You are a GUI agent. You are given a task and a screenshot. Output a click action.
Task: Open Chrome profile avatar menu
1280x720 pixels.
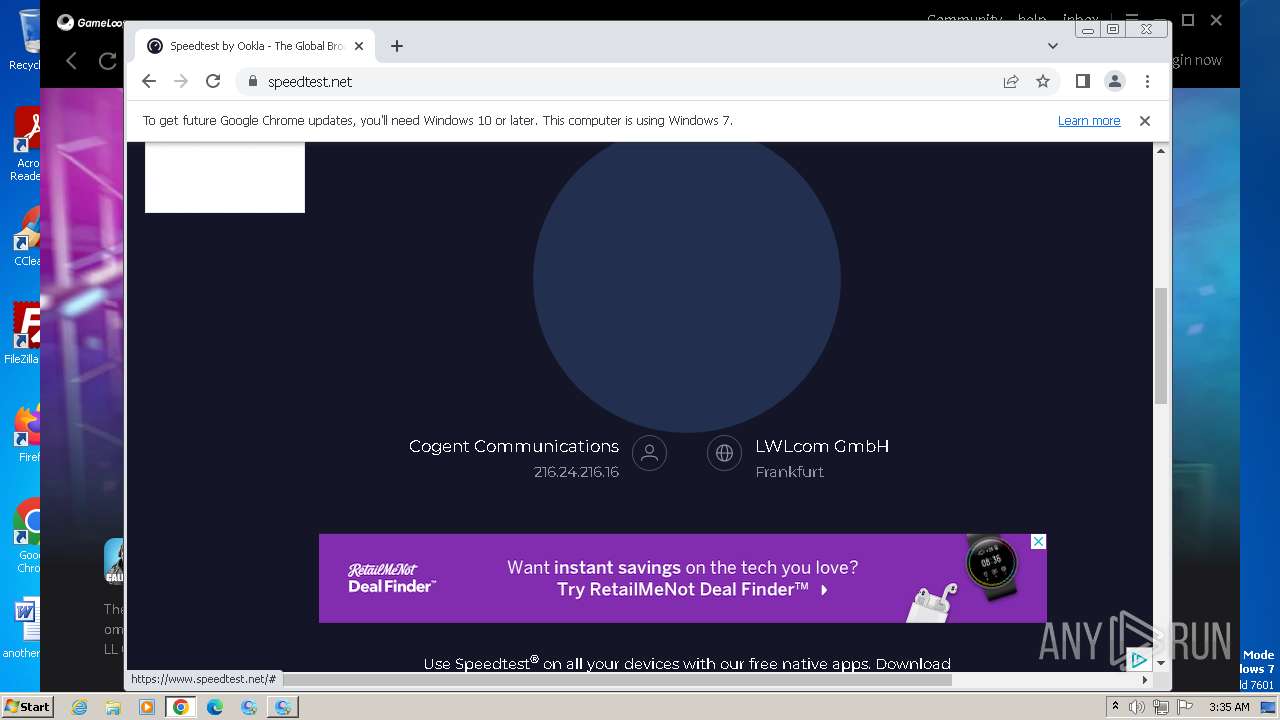point(1115,81)
